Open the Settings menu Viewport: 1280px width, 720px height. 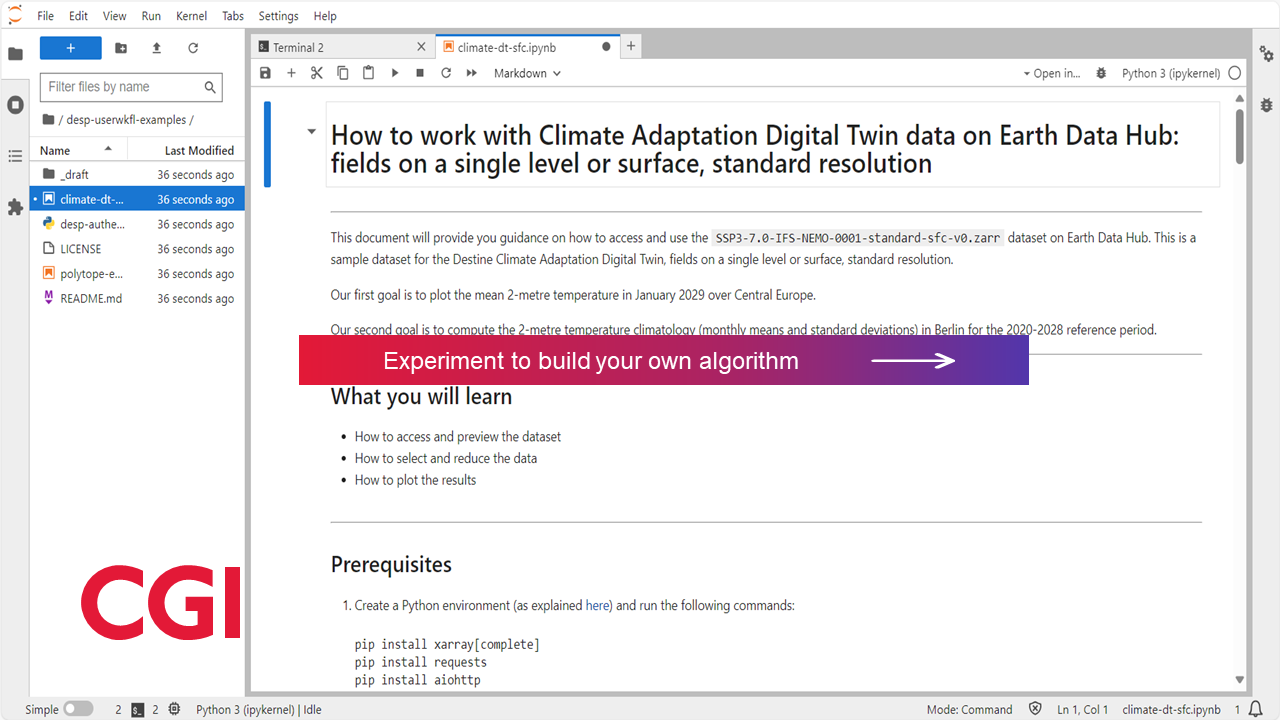pyautogui.click(x=278, y=16)
